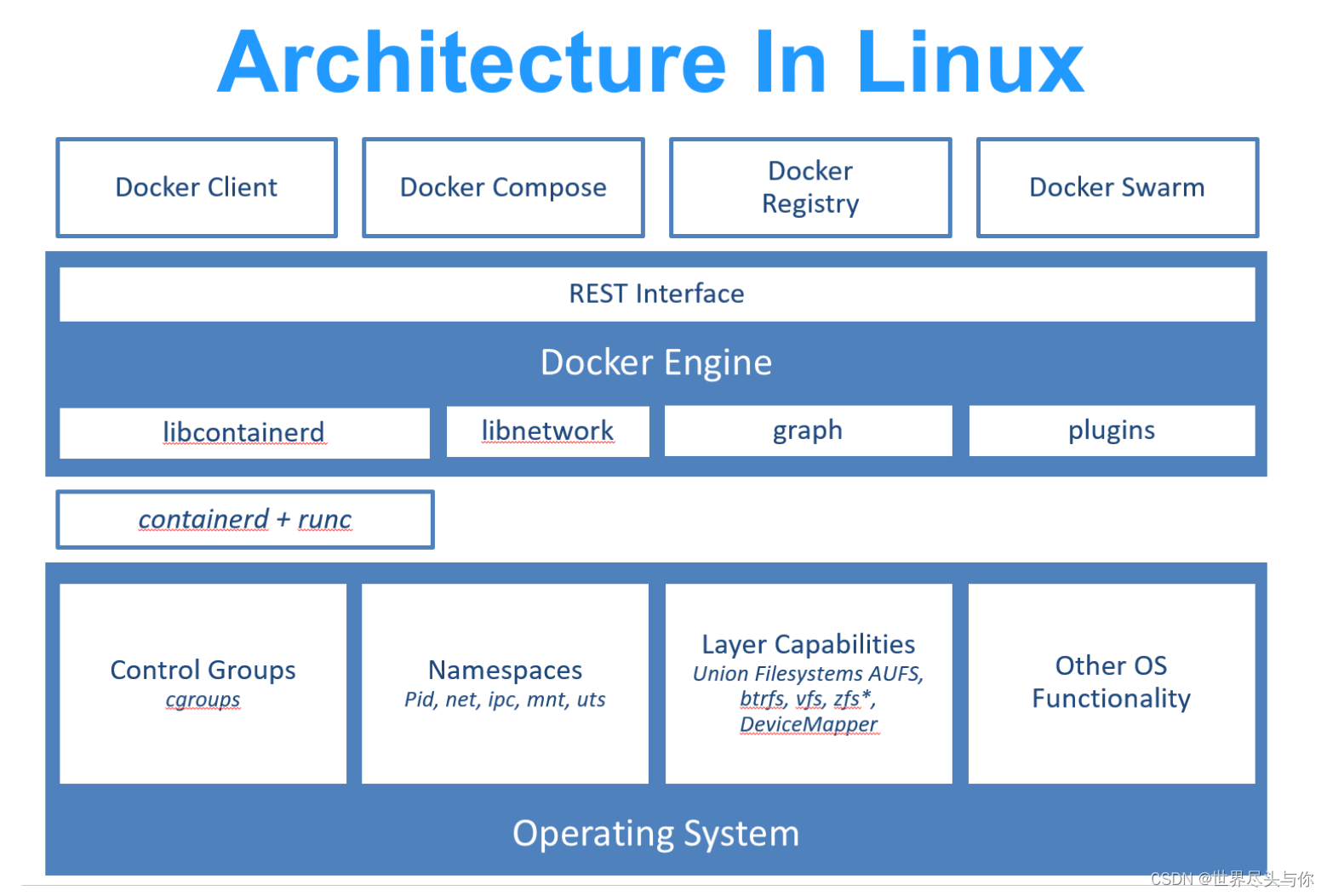Click the DeviceMapper text
Image resolution: width=1327 pixels, height=896 pixels.
pos(809,724)
